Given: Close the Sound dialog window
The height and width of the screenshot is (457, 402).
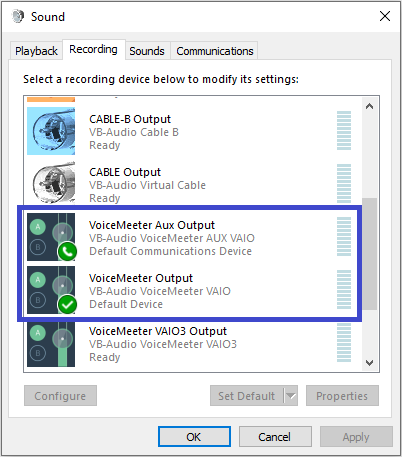Looking at the screenshot, I should [385, 16].
